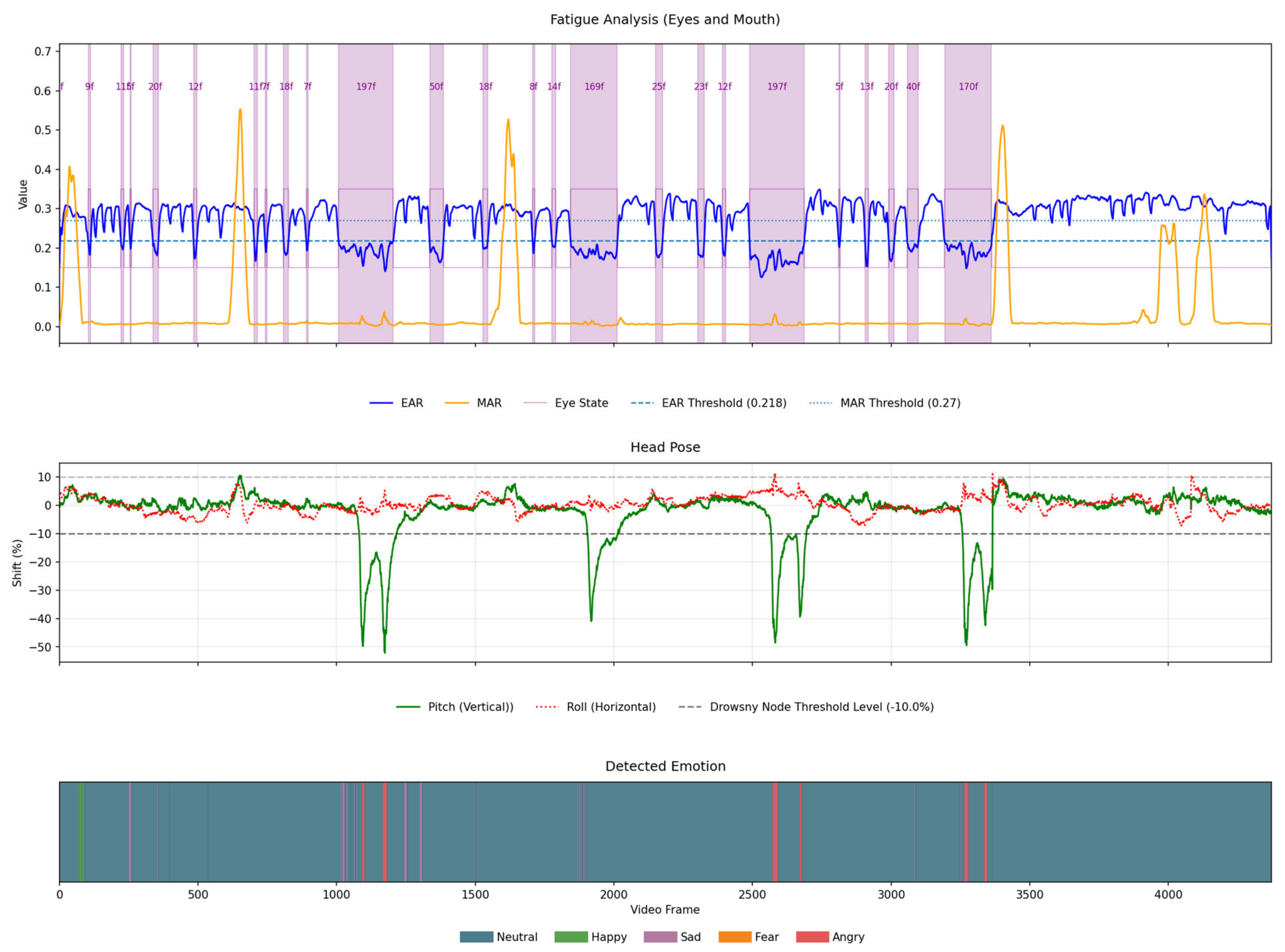
Task: Click the "0.7" value axis tick
Action: coord(43,51)
